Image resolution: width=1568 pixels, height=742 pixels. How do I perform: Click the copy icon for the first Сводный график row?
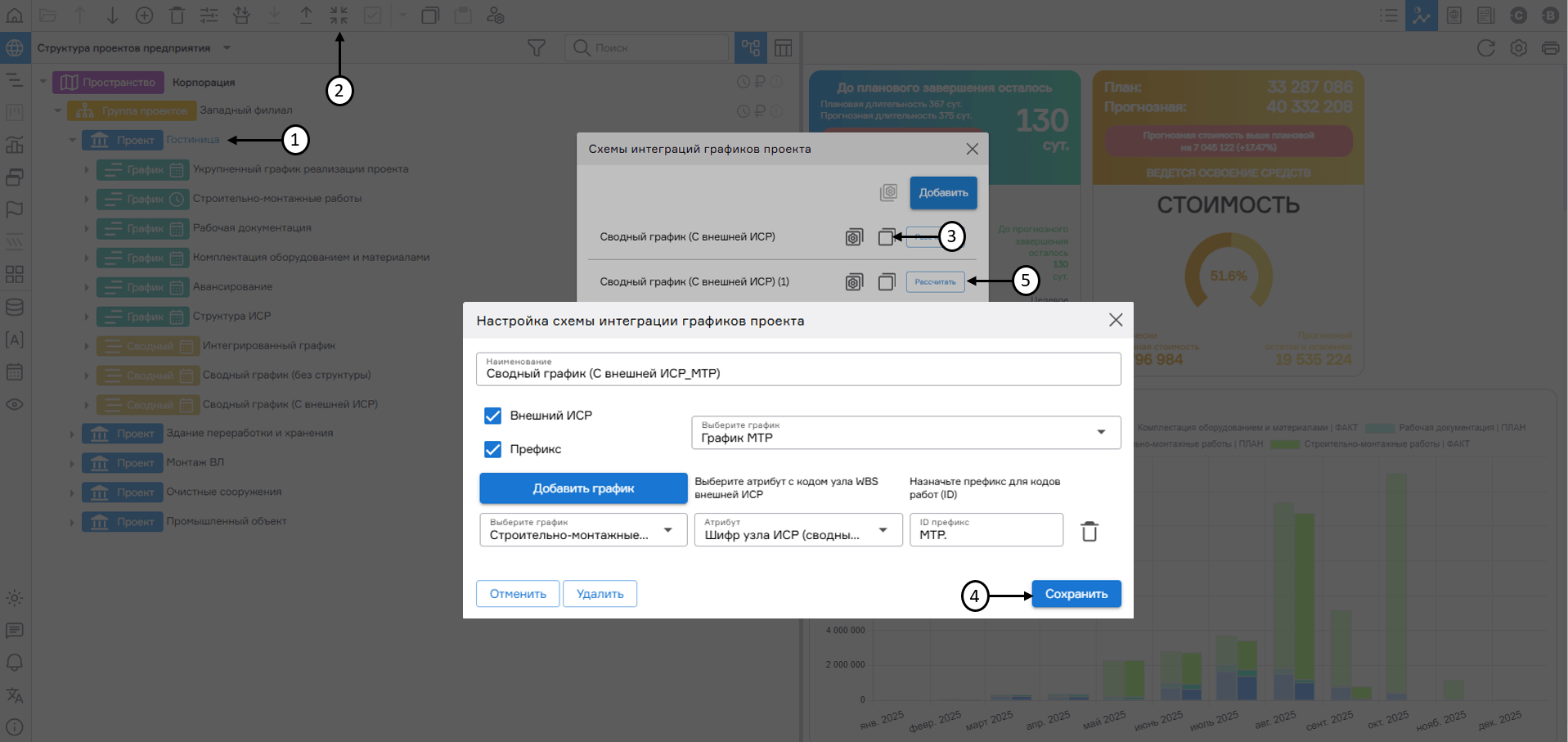(886, 237)
